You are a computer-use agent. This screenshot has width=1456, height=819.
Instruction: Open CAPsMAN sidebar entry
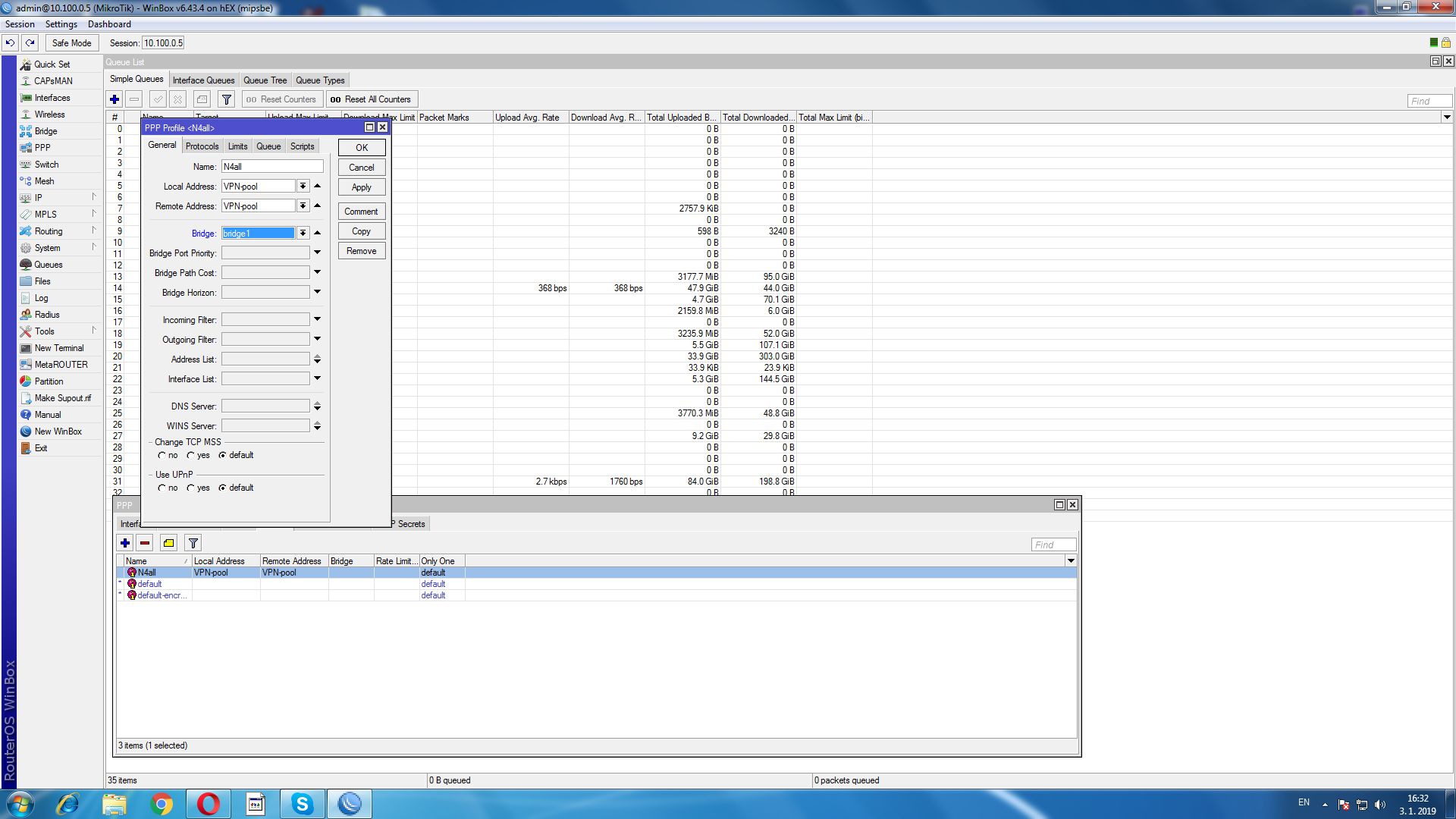point(53,81)
